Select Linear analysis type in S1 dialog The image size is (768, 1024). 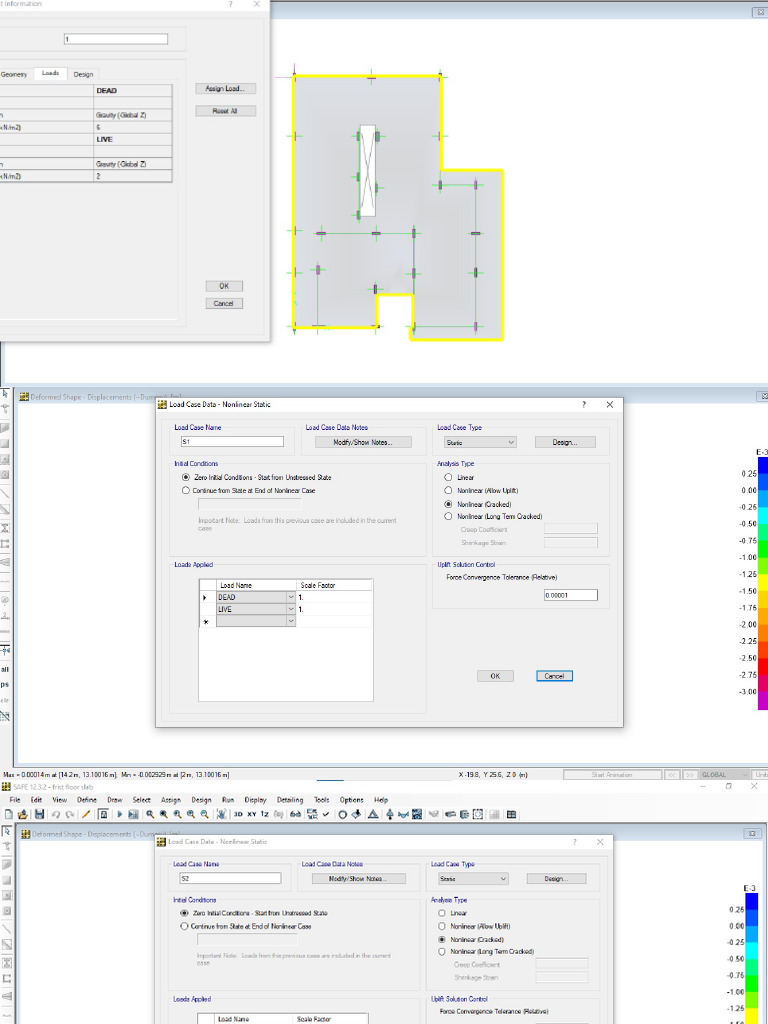pyautogui.click(x=448, y=478)
